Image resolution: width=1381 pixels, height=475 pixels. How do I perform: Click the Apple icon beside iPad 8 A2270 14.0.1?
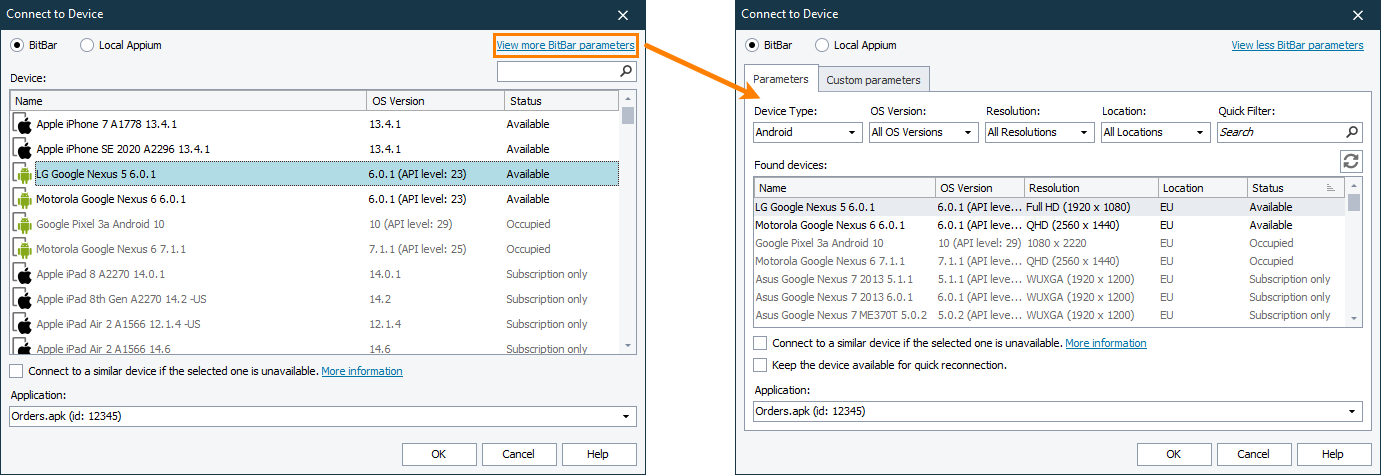coord(23,274)
